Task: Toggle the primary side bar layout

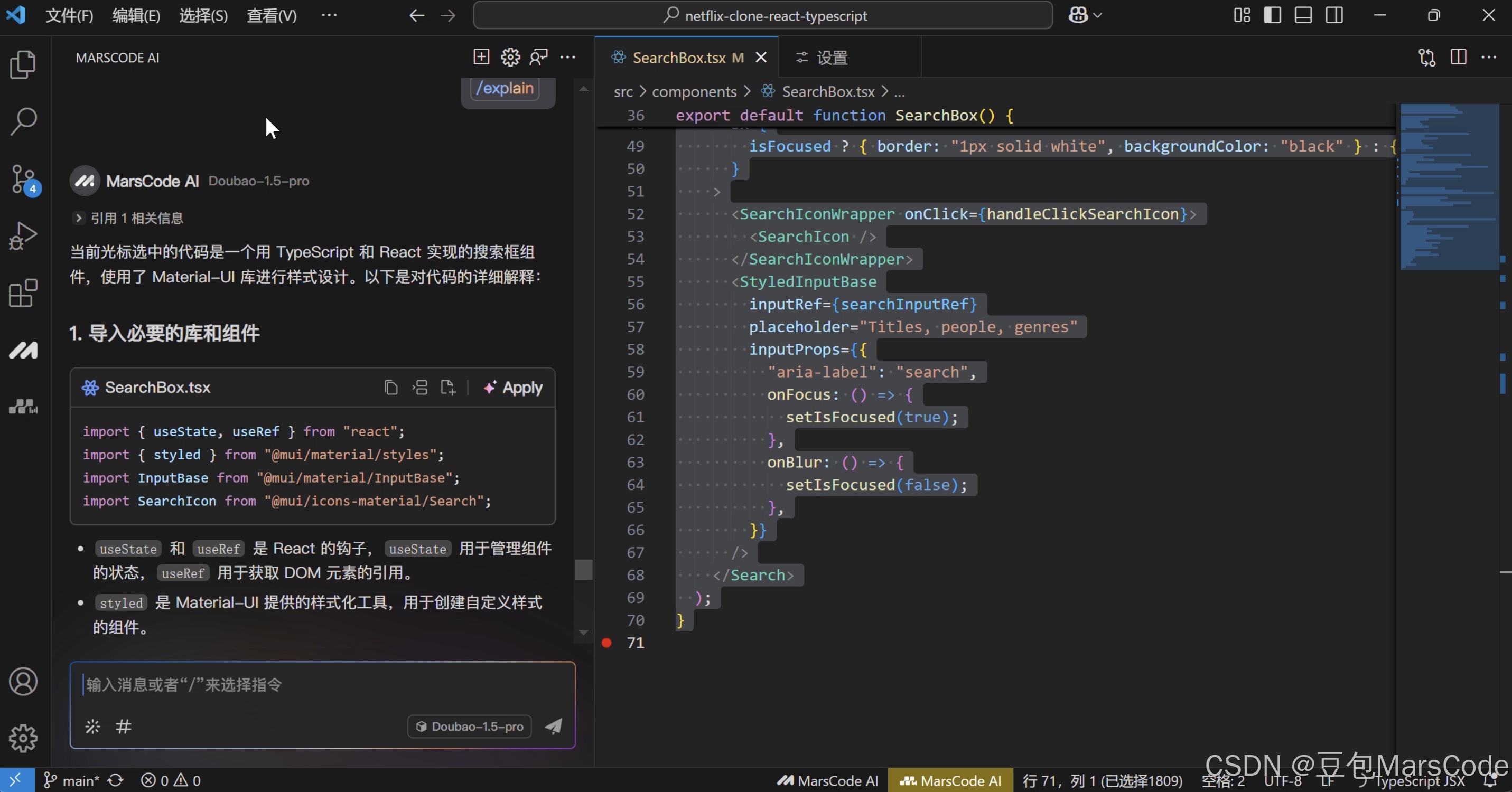Action: pyautogui.click(x=1272, y=15)
